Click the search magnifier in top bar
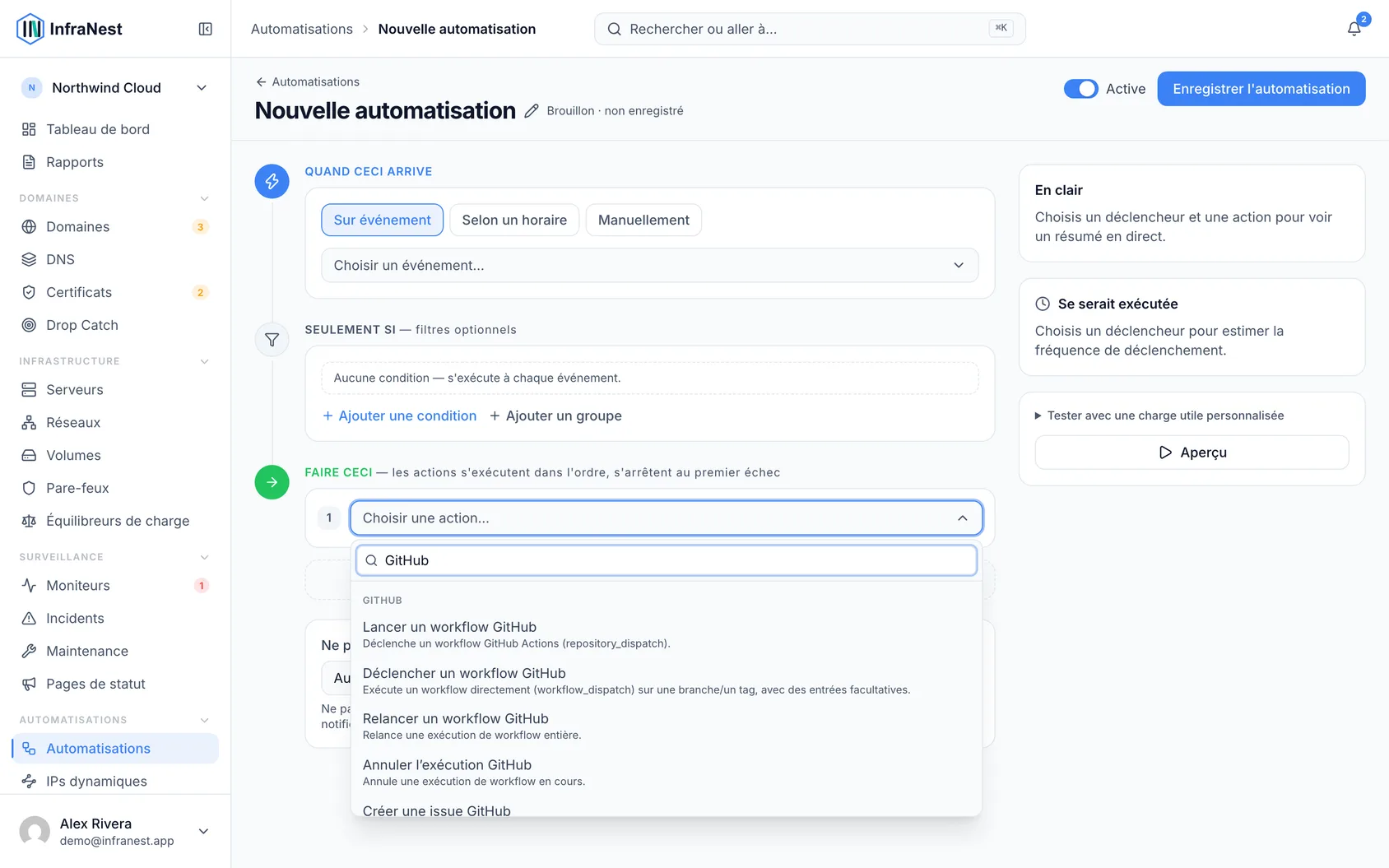1389x868 pixels. tap(614, 29)
